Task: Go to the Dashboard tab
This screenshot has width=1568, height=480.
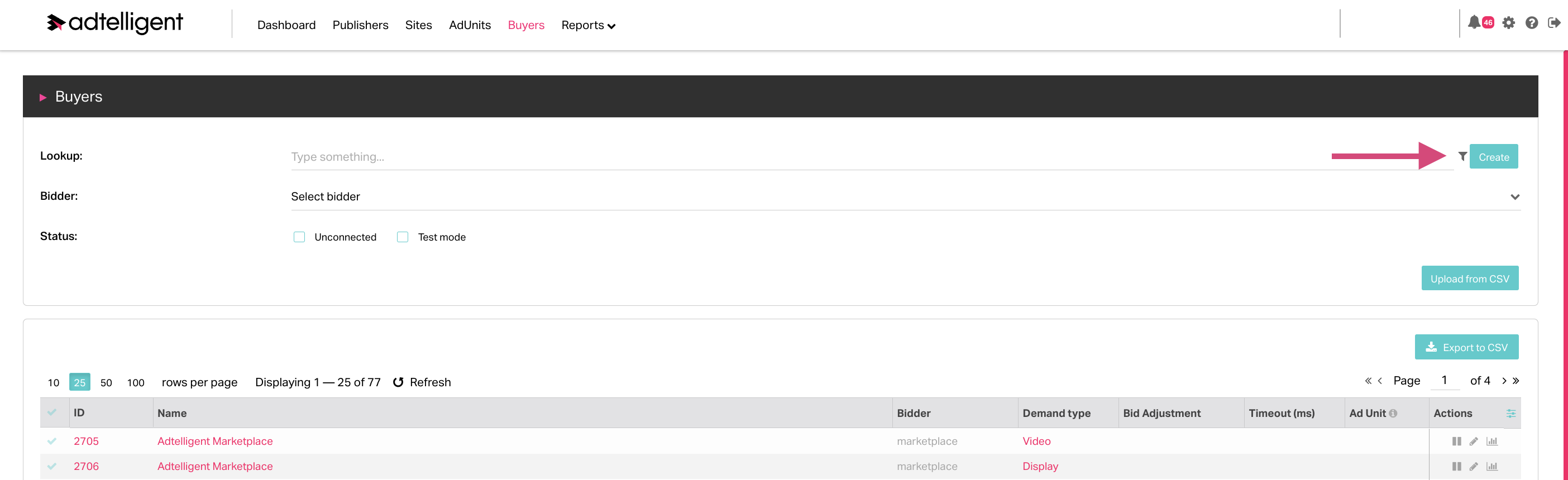Action: 286,25
